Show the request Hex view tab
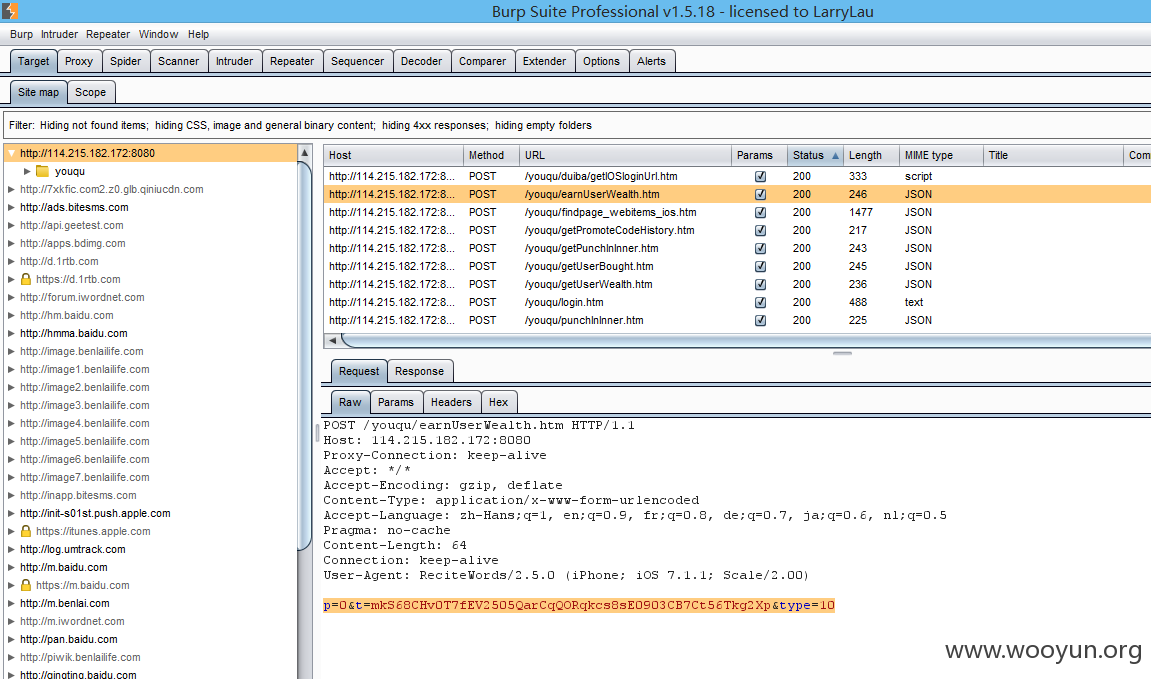Screen dimensions: 1151x679 (498, 402)
